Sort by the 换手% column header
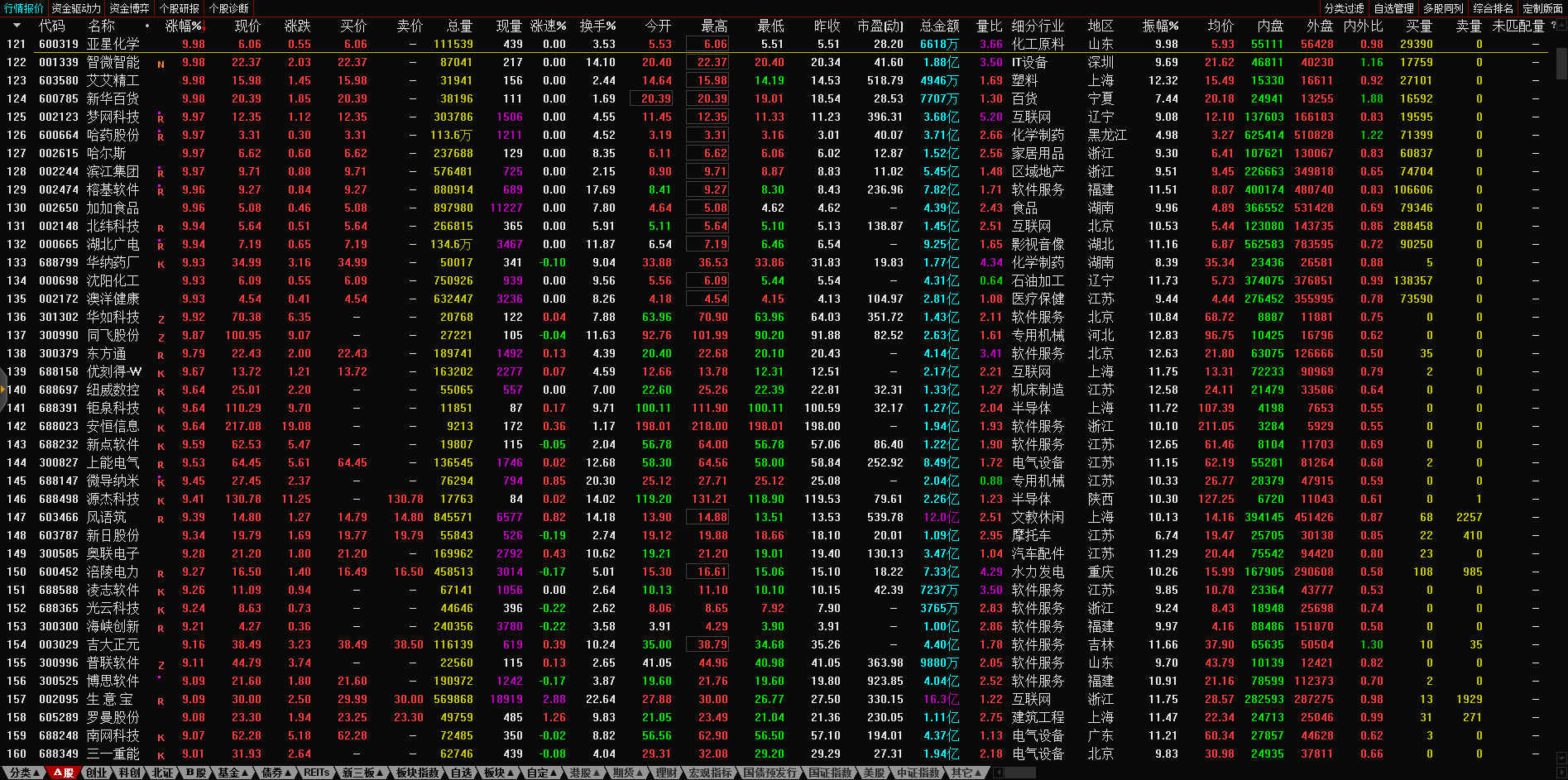The width and height of the screenshot is (1568, 780). pos(597,26)
